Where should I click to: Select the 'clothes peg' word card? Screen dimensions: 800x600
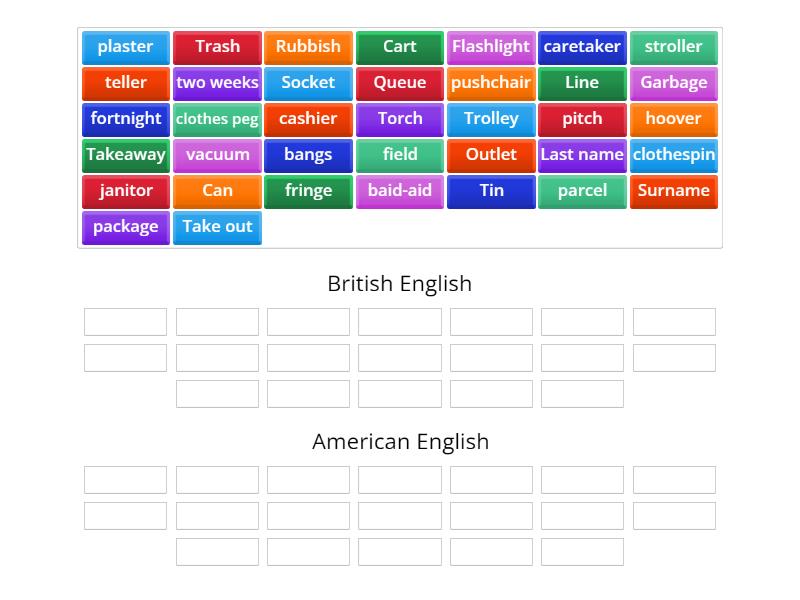click(x=217, y=119)
